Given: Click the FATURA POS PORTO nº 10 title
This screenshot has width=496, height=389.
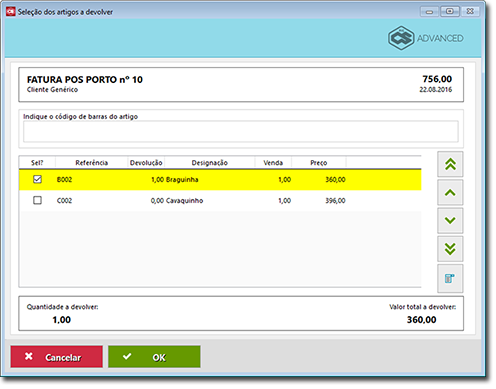Looking at the screenshot, I should coord(85,80).
